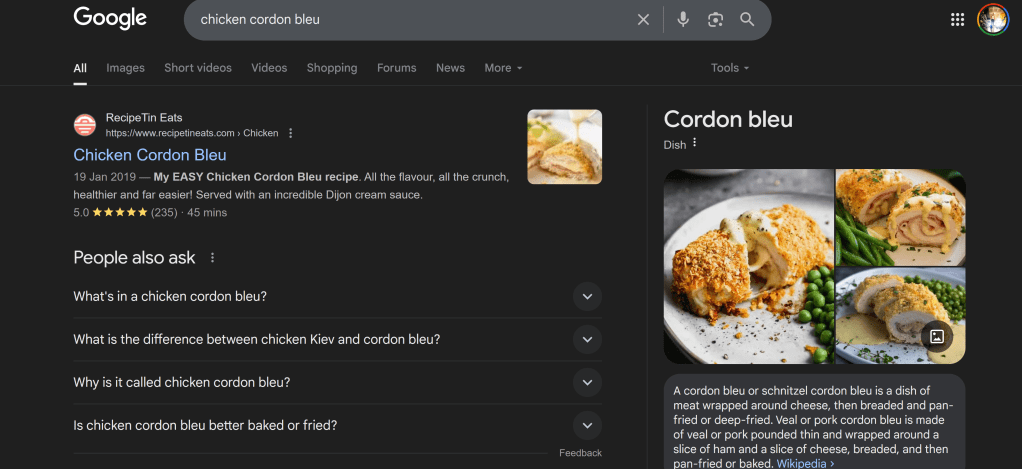Open Google Lens image search icon
Viewport: 1022px width, 469px height.
(x=715, y=19)
